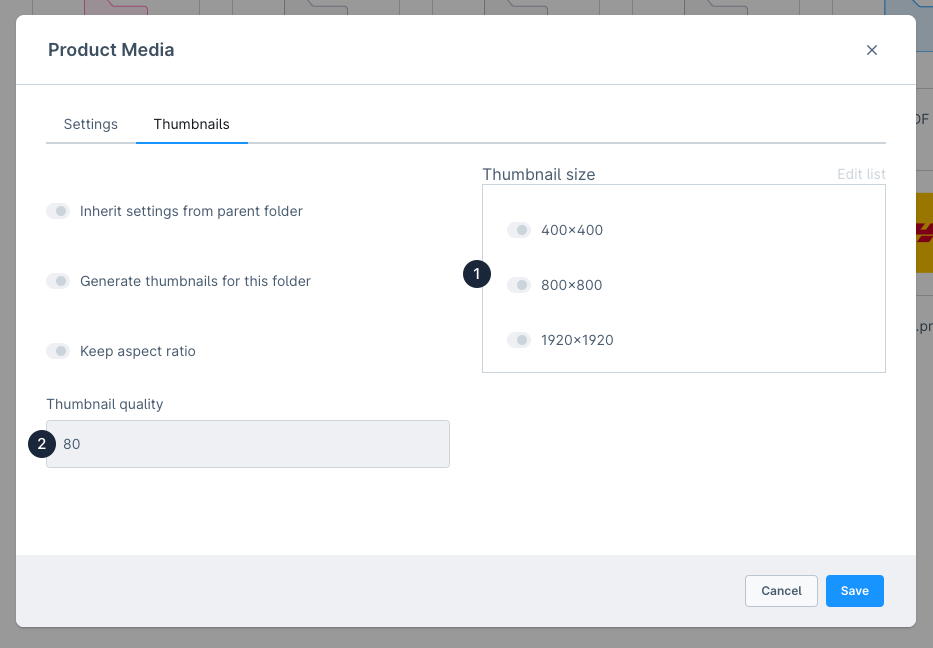Switch to the Settings tab

coord(90,124)
